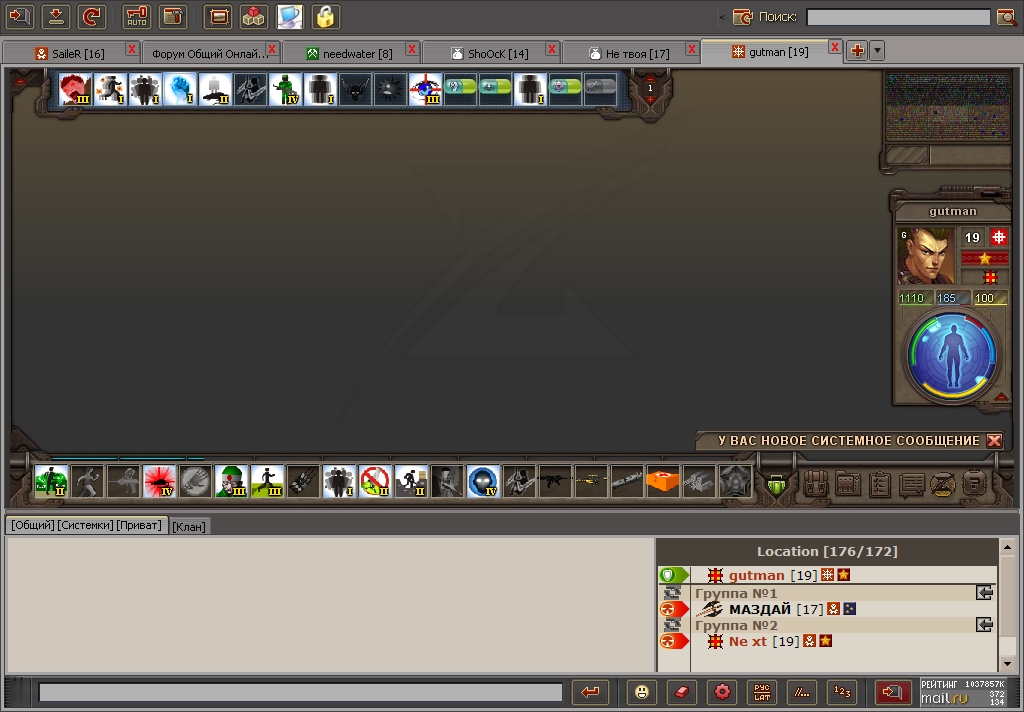Viewport: 1024px width, 712px height.
Task: Open the blue body status globe
Action: (952, 355)
